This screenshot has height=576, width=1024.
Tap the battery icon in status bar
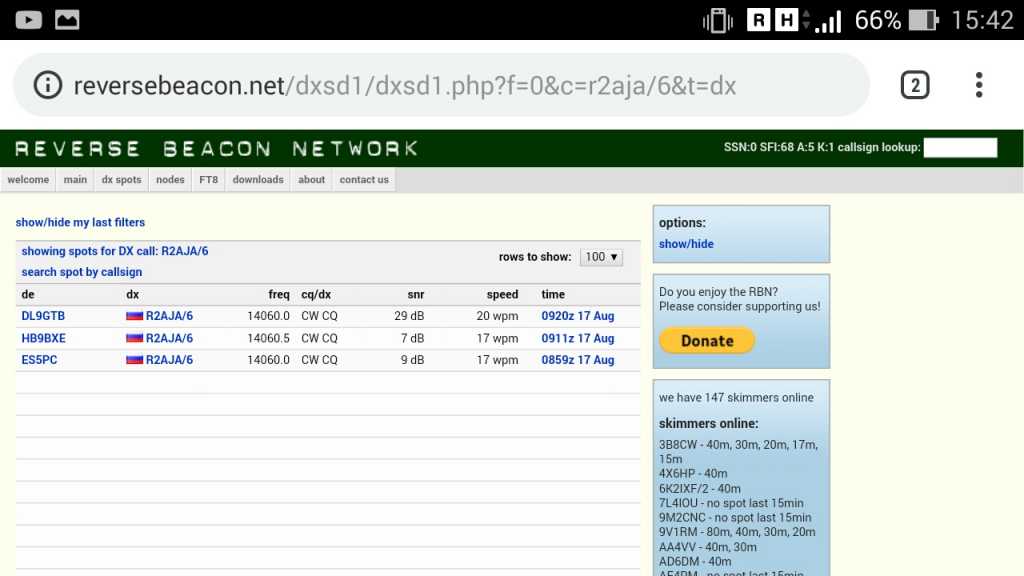pos(923,20)
